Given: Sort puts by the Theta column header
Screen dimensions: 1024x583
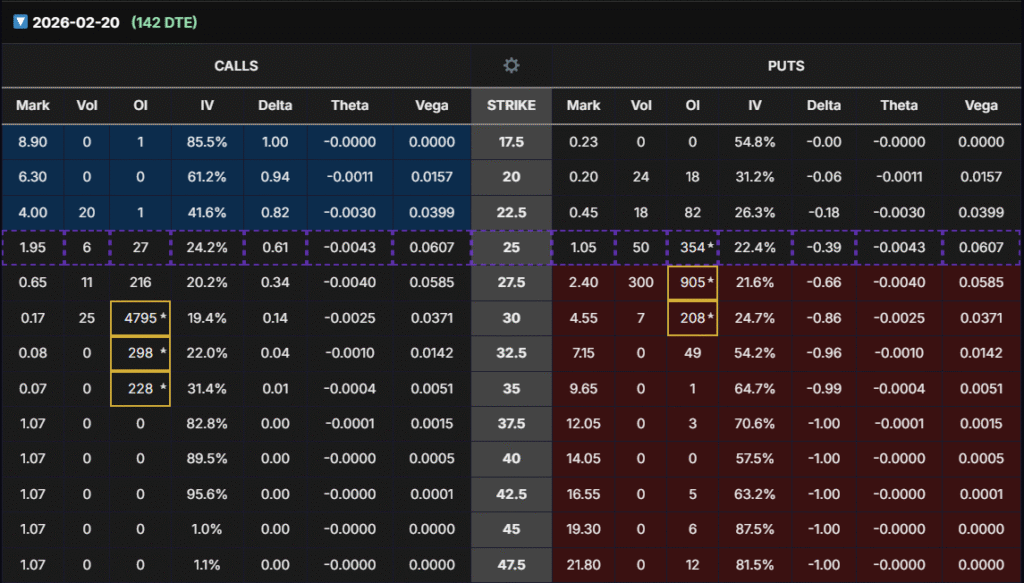Looking at the screenshot, I should coord(899,105).
